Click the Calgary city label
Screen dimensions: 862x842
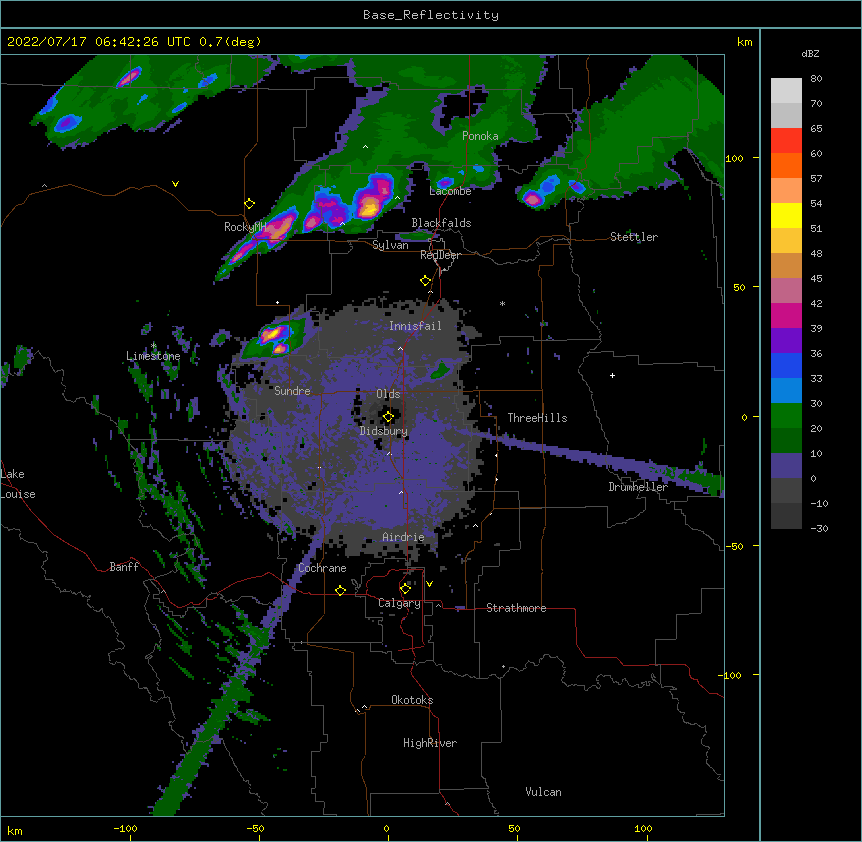[399, 603]
